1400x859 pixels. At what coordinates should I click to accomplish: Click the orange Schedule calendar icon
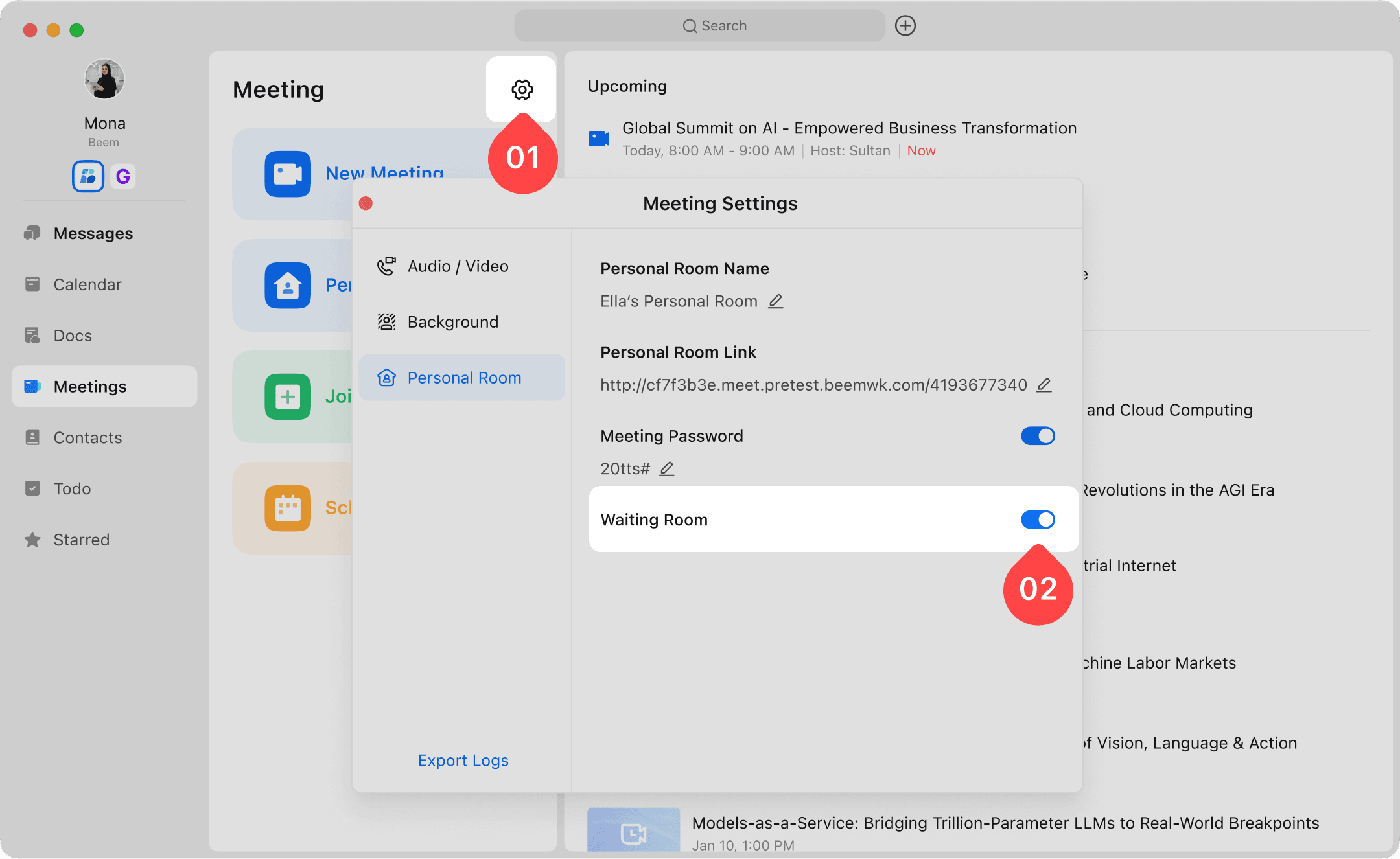click(x=287, y=508)
